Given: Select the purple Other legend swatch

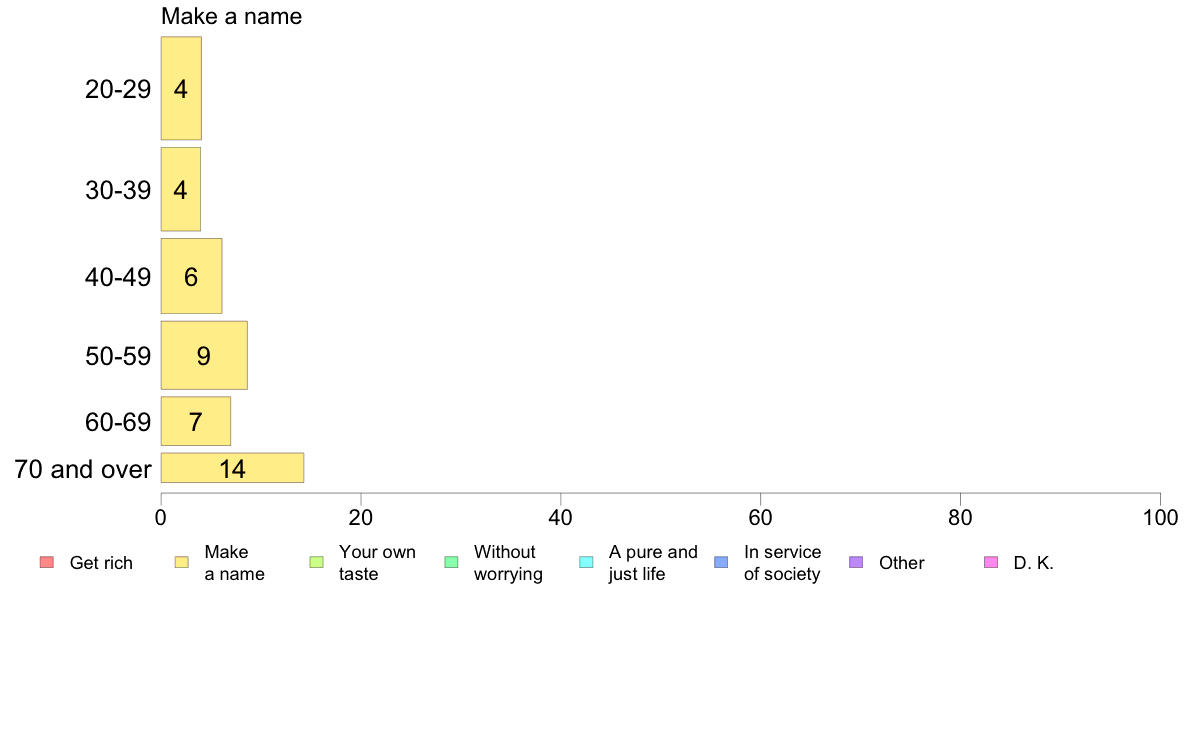Looking at the screenshot, I should tap(856, 562).
